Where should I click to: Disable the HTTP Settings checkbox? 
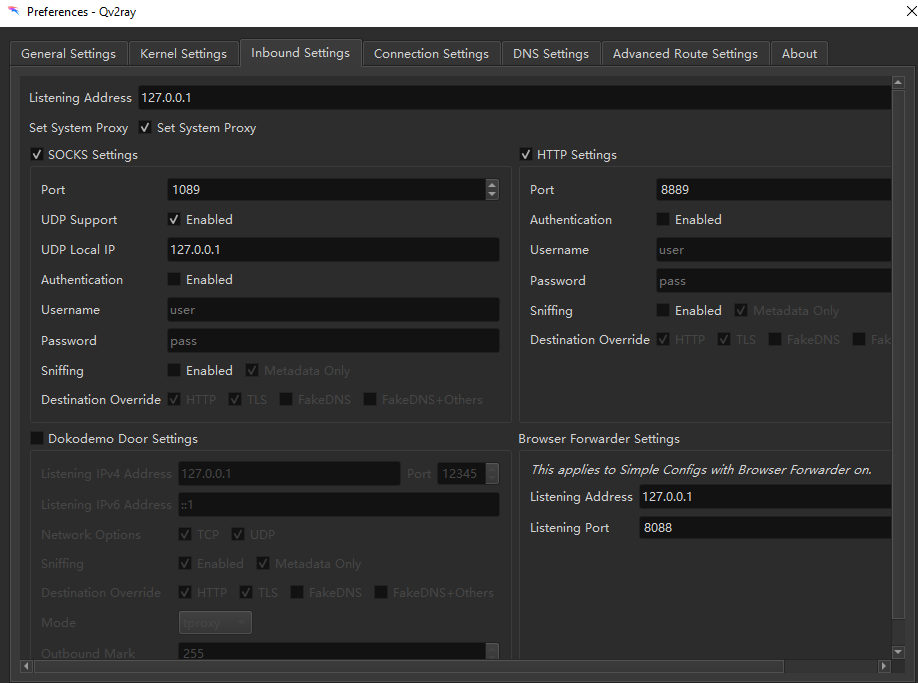pos(526,155)
